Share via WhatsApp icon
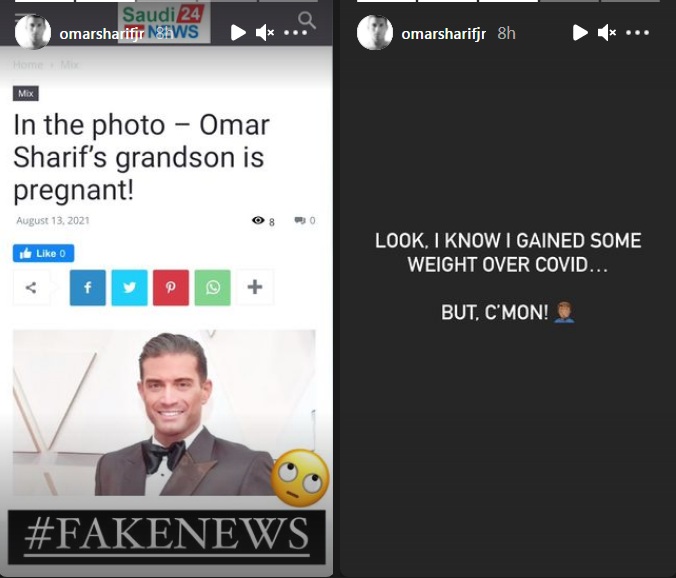Viewport: 676px width, 578px height. (x=213, y=287)
